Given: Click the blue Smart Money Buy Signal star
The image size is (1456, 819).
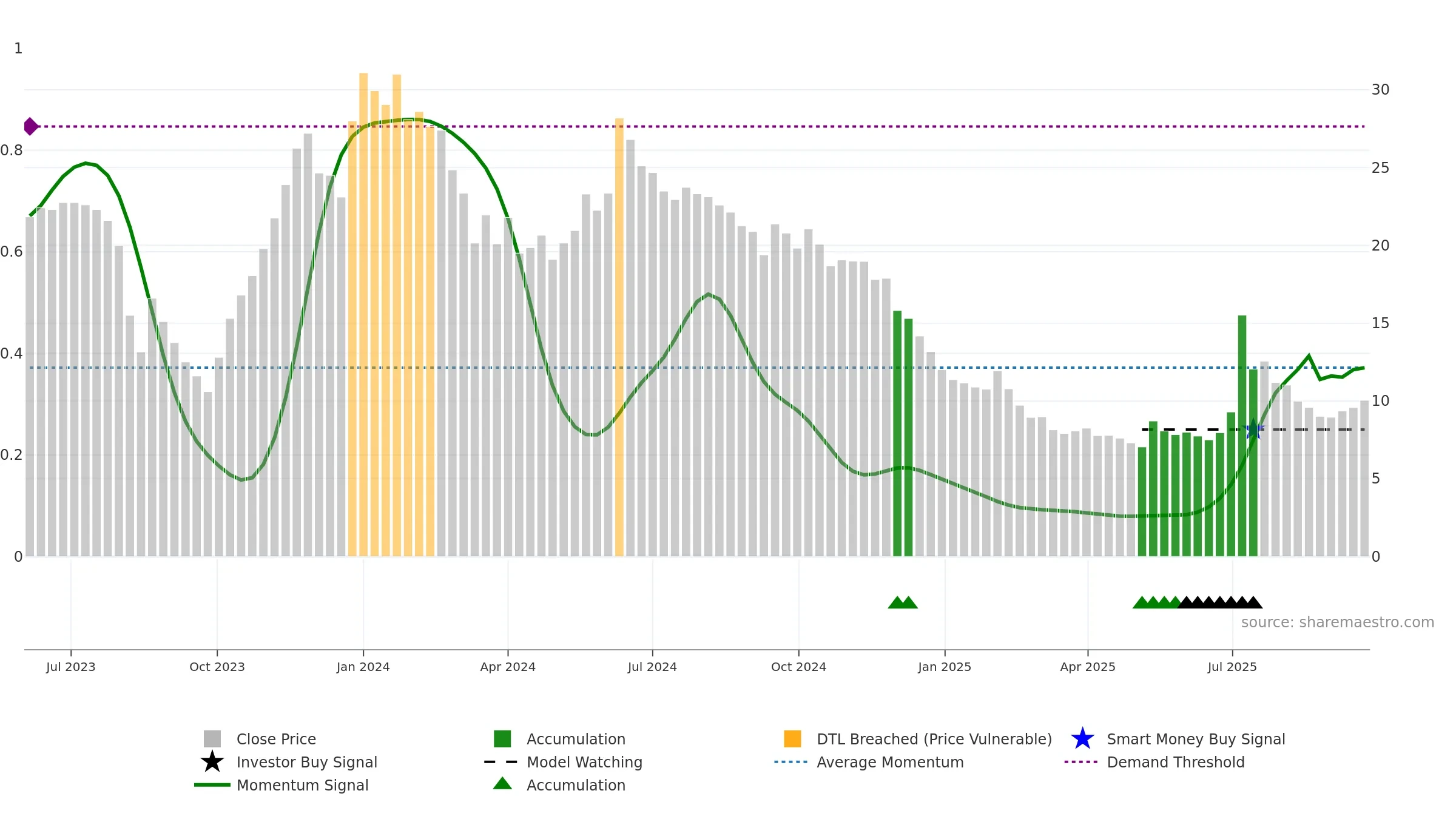Looking at the screenshot, I should pyautogui.click(x=1082, y=738).
